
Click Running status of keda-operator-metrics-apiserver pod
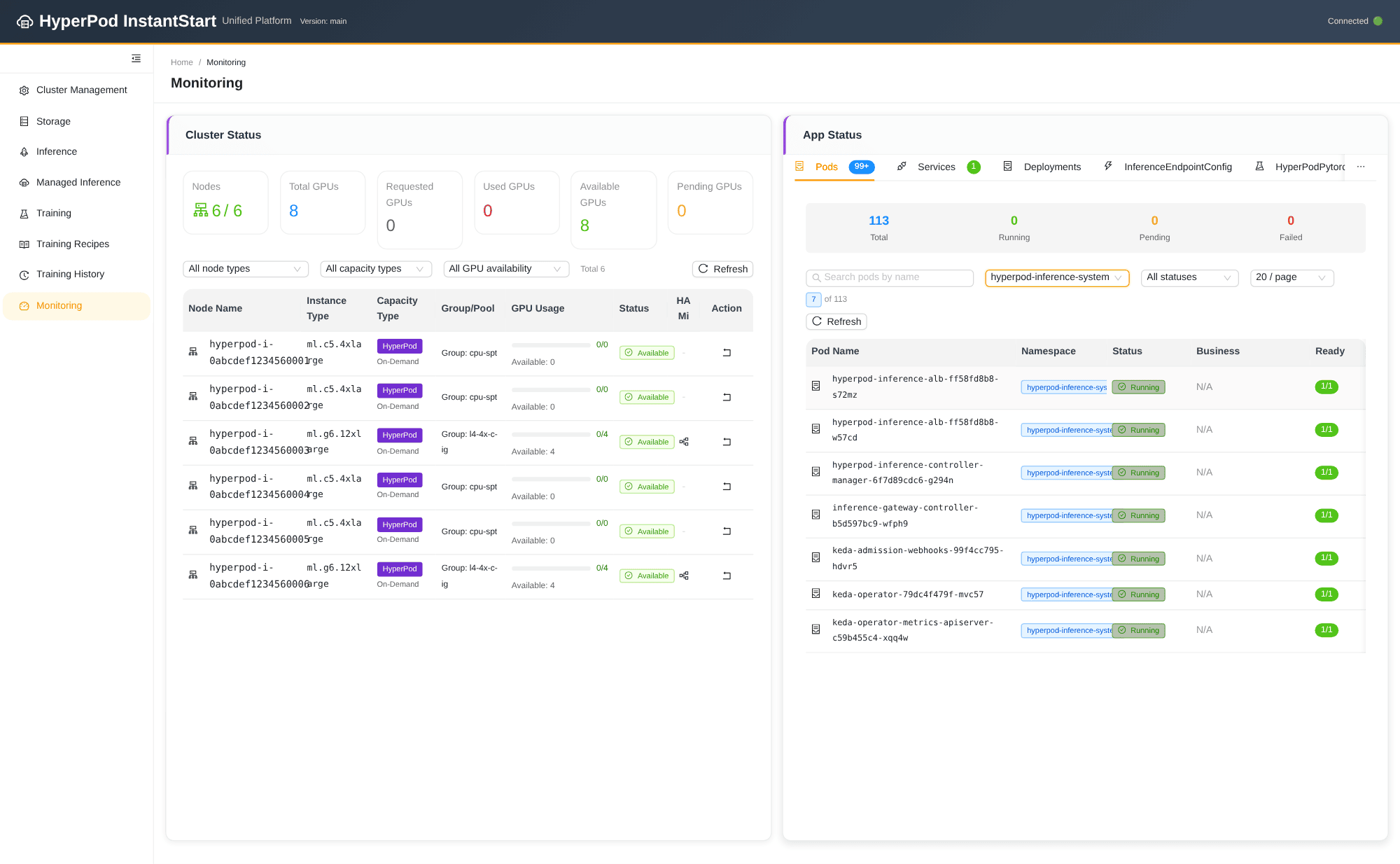point(1138,630)
